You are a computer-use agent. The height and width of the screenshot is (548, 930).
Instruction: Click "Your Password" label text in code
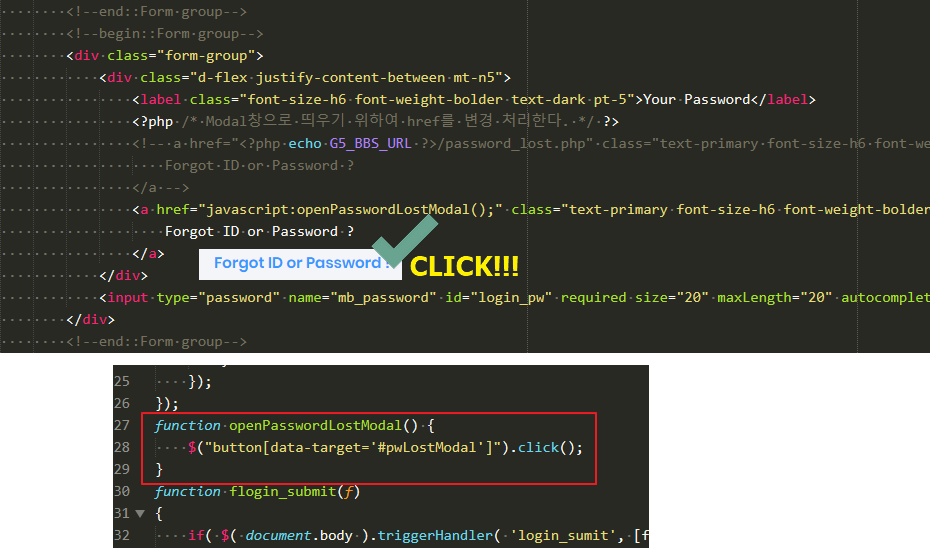click(697, 100)
